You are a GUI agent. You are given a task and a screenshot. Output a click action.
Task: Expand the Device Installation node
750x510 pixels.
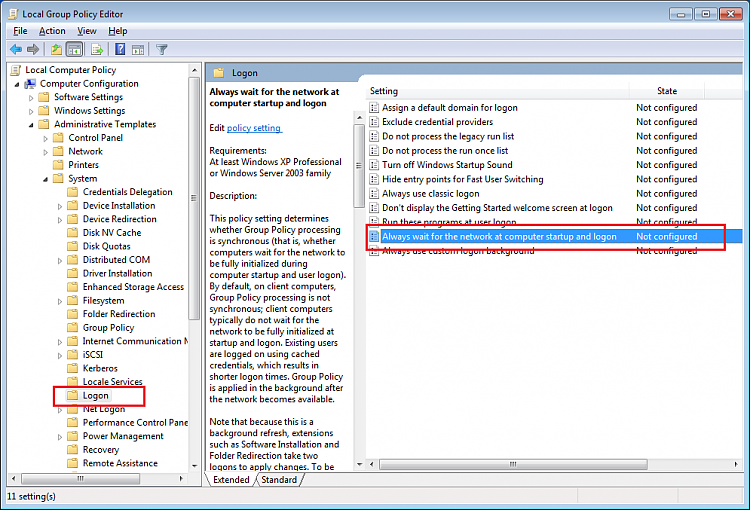60,206
